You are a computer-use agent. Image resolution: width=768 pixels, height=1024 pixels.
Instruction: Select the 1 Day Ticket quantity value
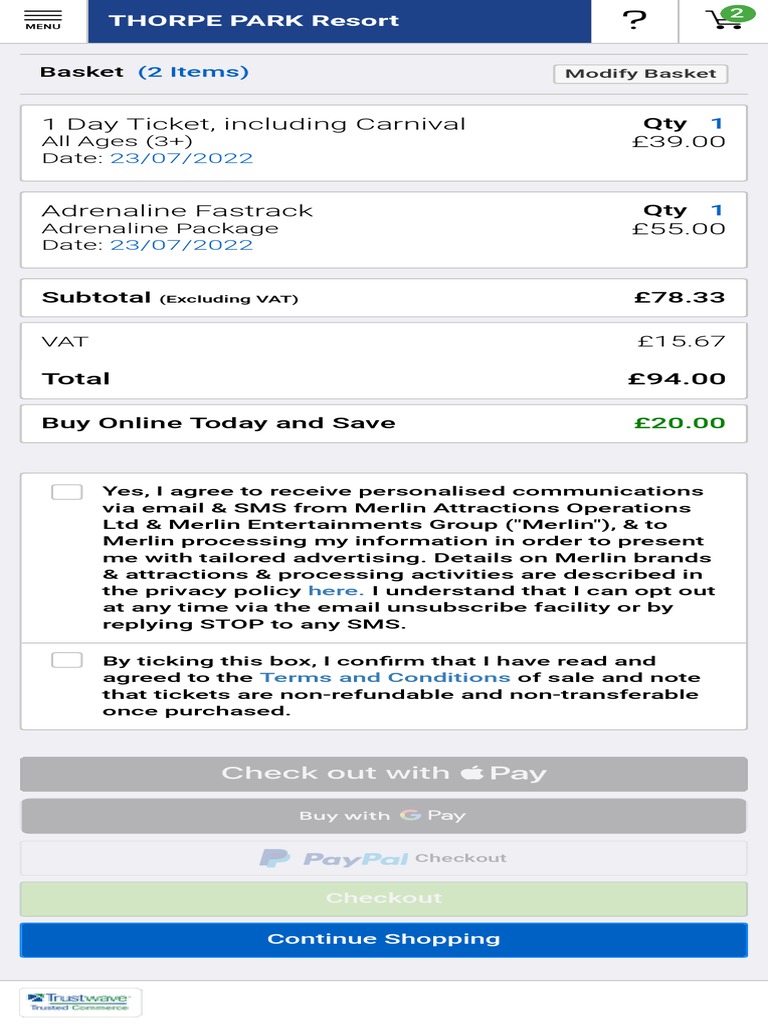click(716, 124)
